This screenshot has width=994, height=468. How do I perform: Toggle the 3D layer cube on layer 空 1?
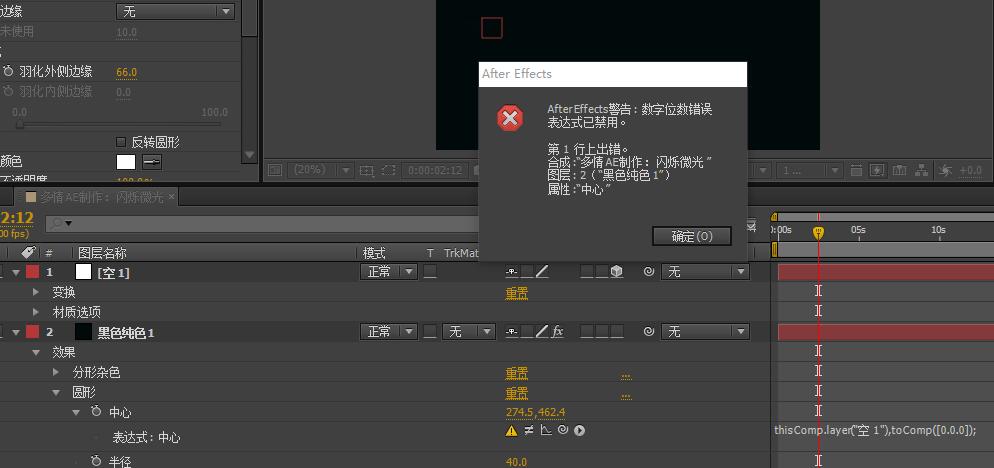tap(617, 271)
